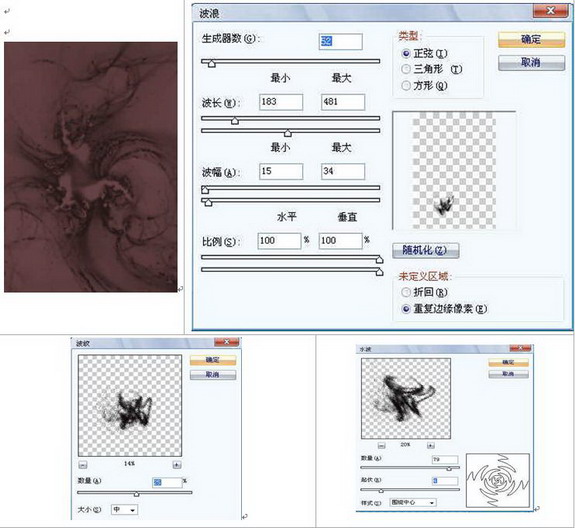575x528 pixels.
Task: Open the Size (大小) dropdown in Ripple
Action: [x=124, y=509]
